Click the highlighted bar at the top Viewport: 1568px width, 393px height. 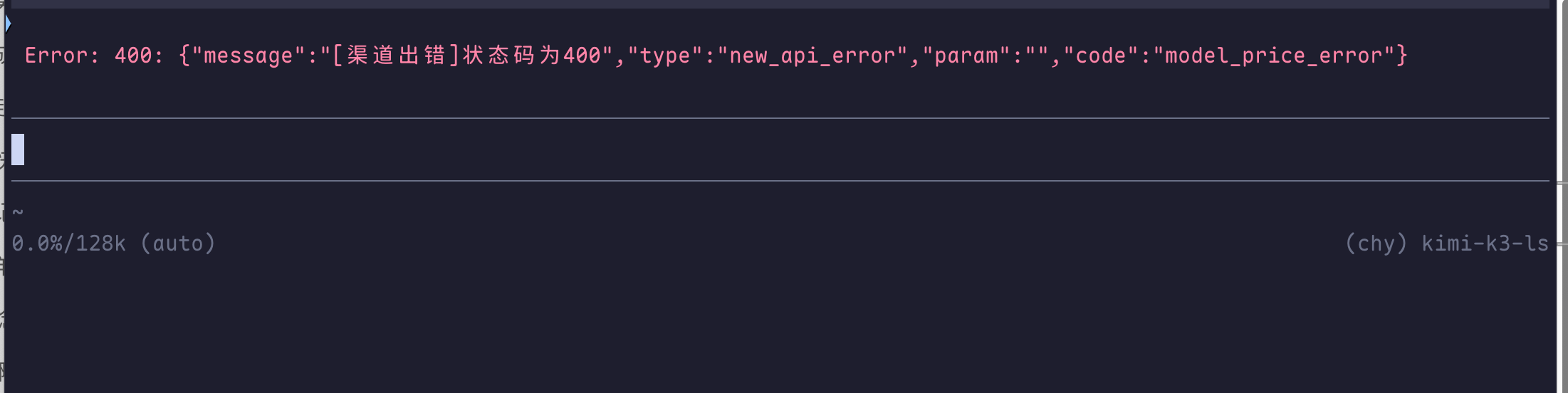[780, 4]
